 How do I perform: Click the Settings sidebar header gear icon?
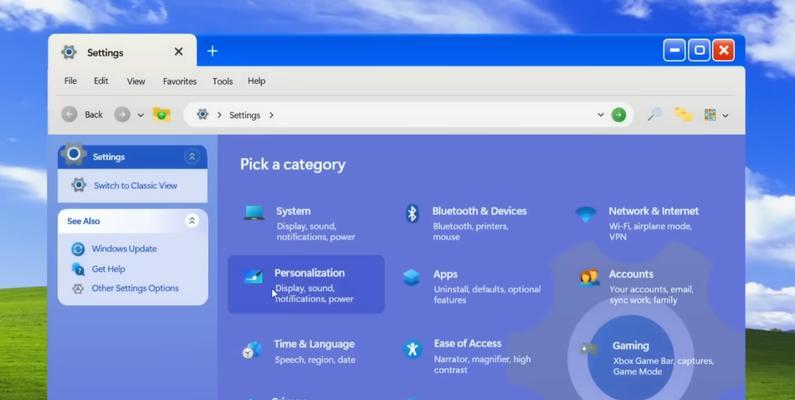(x=74, y=154)
